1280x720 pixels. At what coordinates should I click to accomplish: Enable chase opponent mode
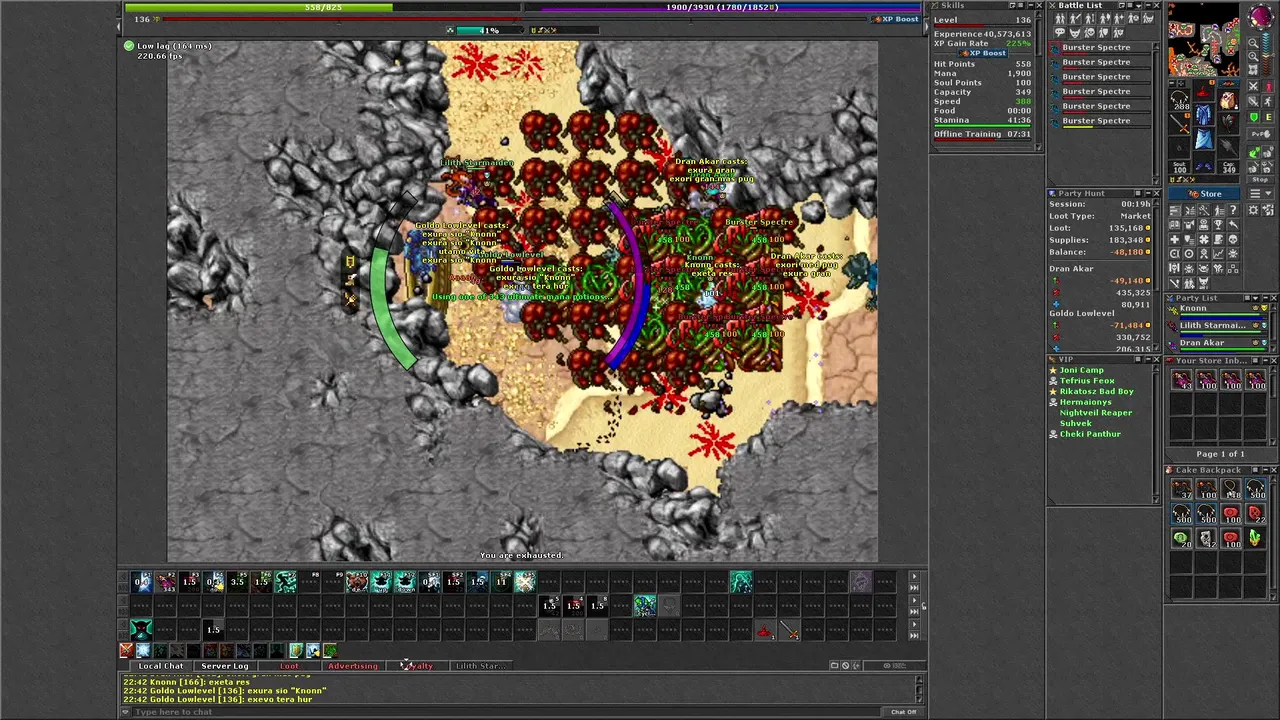pyautogui.click(x=1268, y=101)
